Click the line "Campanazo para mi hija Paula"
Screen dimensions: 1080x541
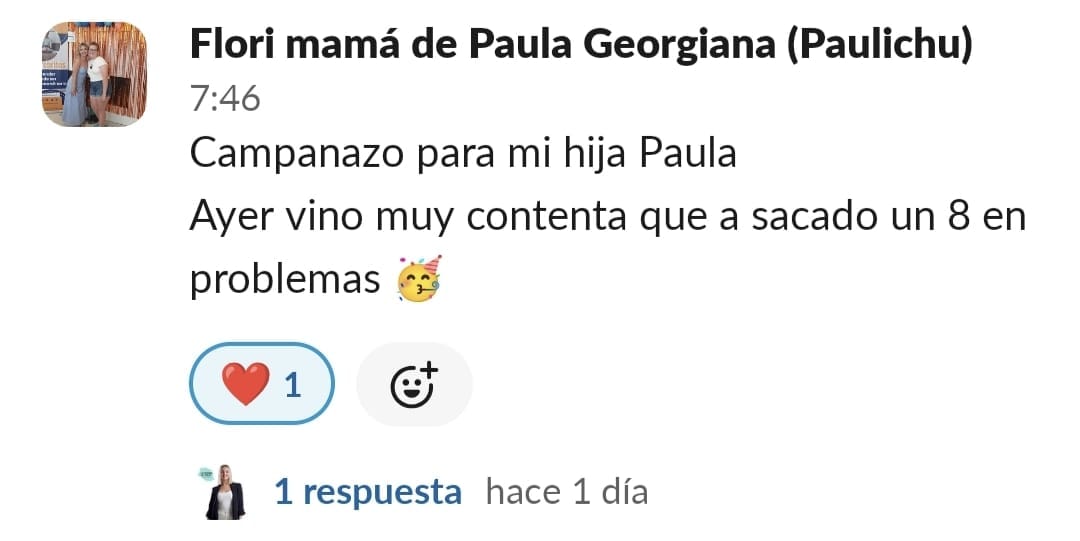point(462,155)
